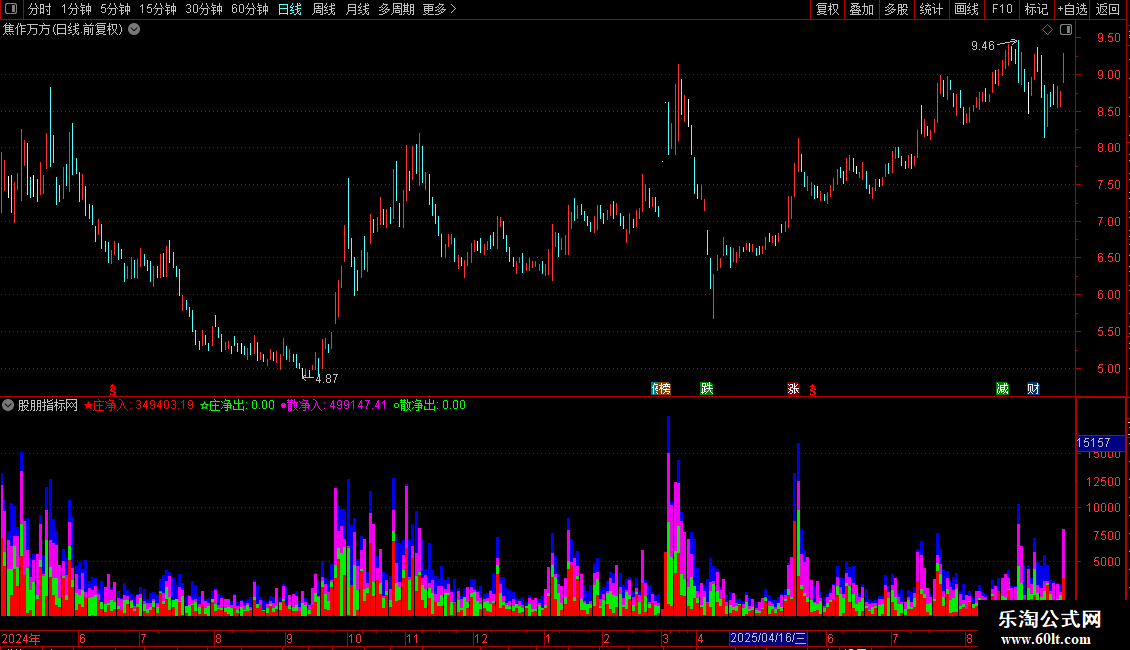Screen dimensions: 1130x650
Task: Switch to 分时 intraday chart tab
Action: [x=40, y=9]
